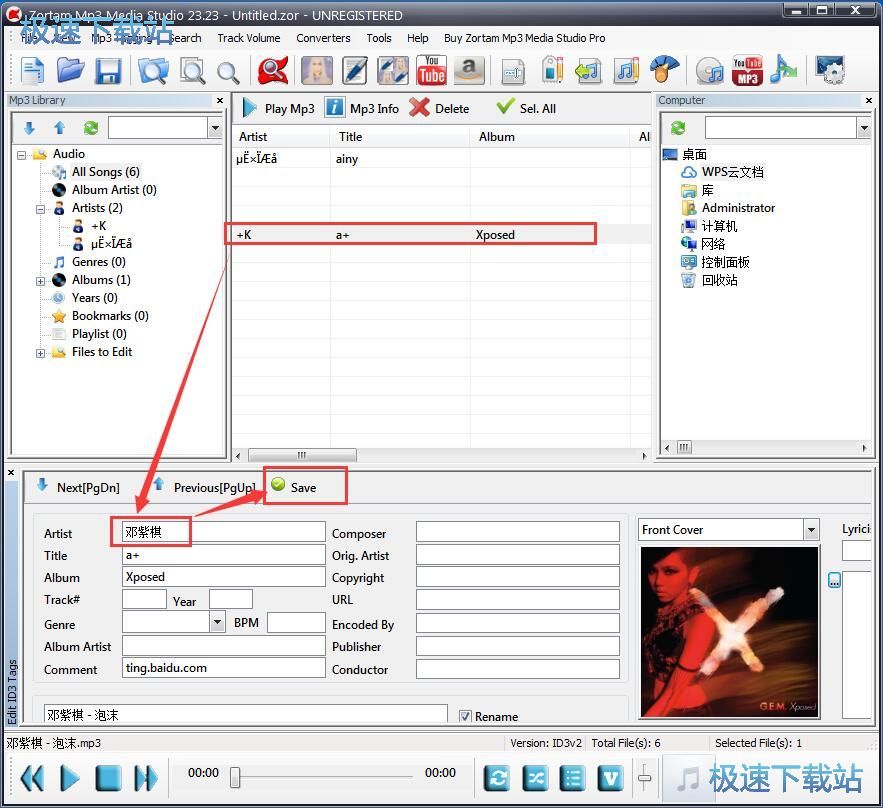Collapse the Artists tree node
The height and width of the screenshot is (808, 883).
[41, 208]
